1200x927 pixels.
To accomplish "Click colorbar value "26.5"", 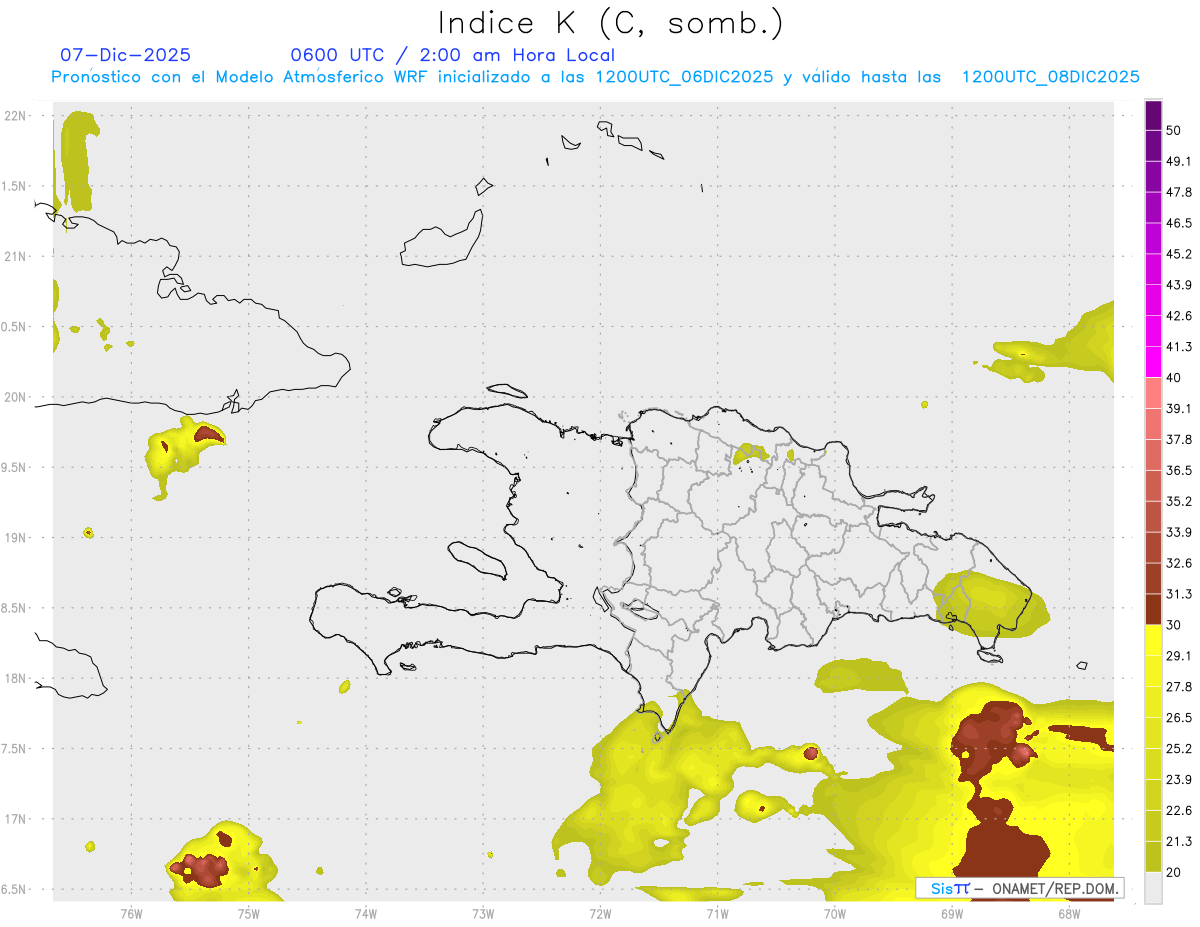I will [x=1180, y=718].
